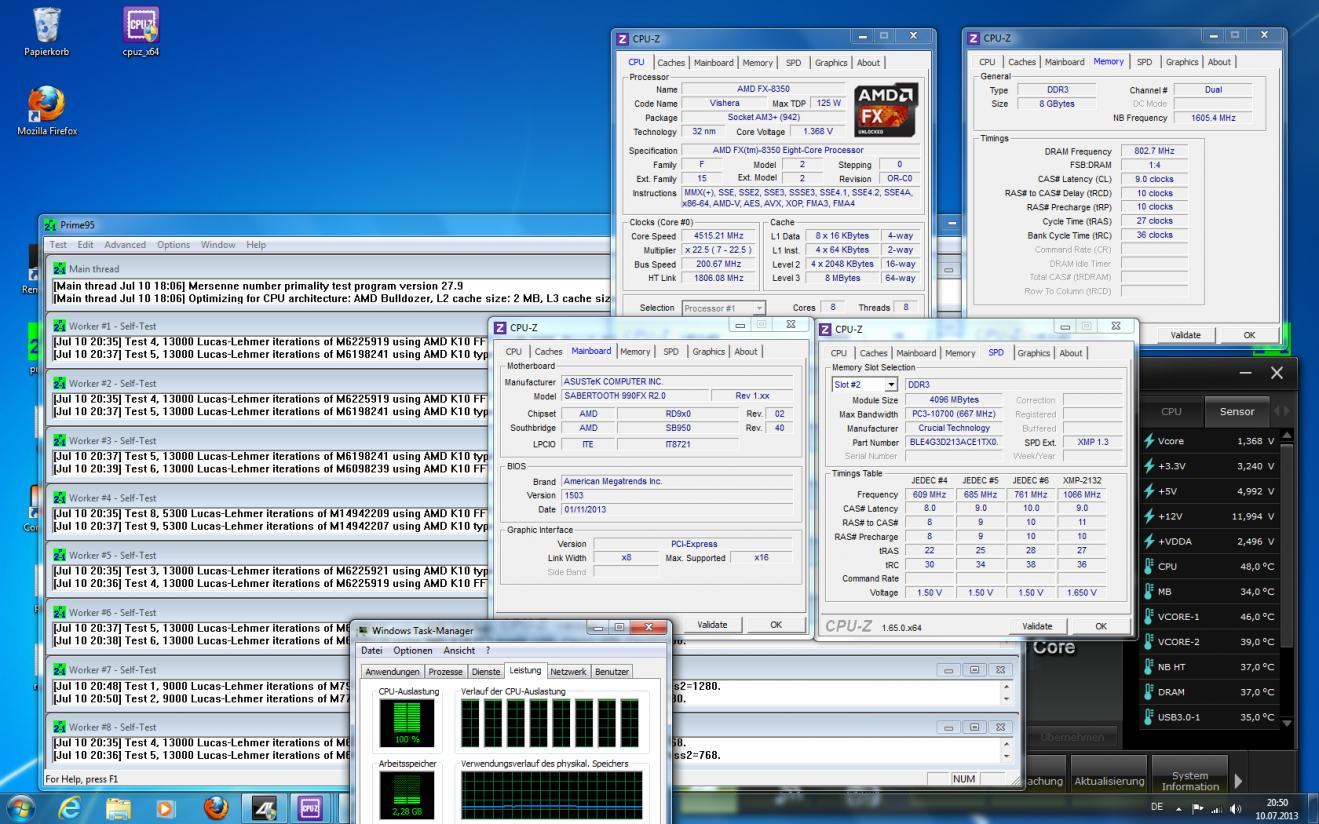
Task: Click the CPU thermometer sensor icon
Action: (1149, 565)
